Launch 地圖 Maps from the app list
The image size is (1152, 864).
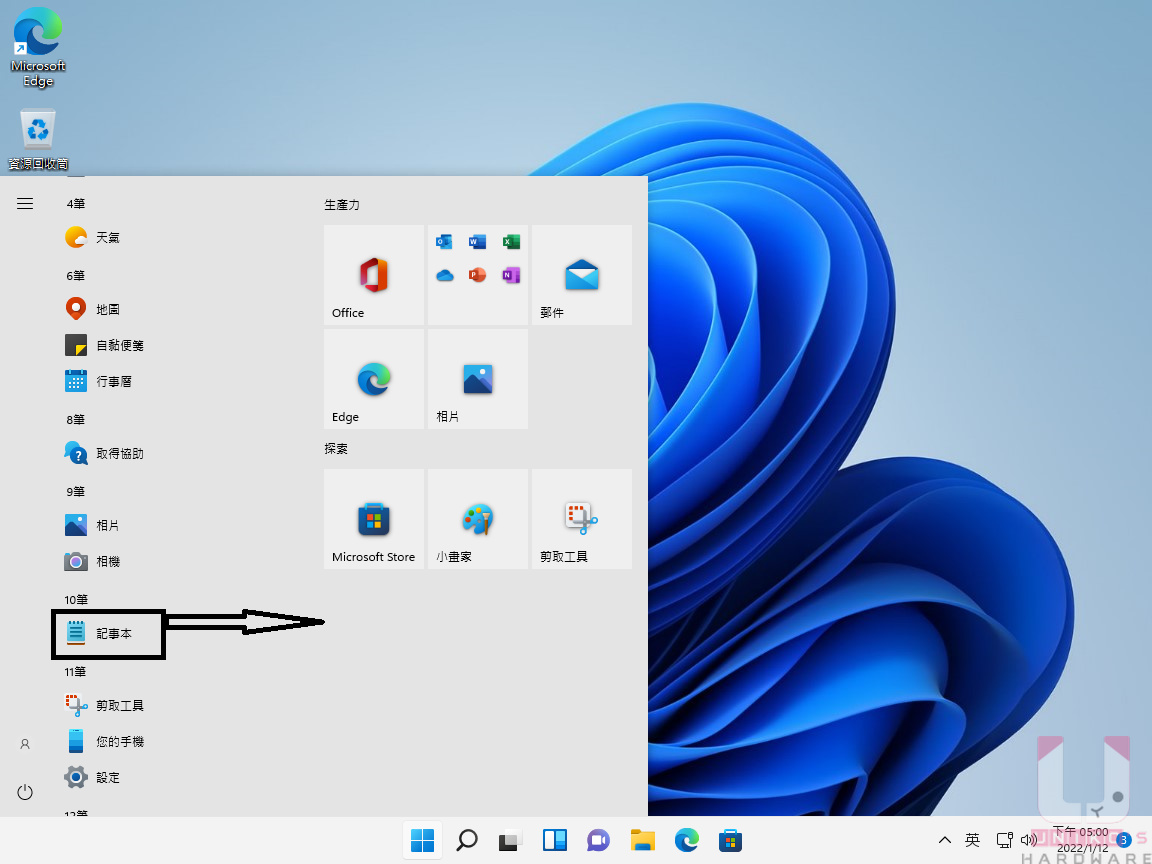93,309
